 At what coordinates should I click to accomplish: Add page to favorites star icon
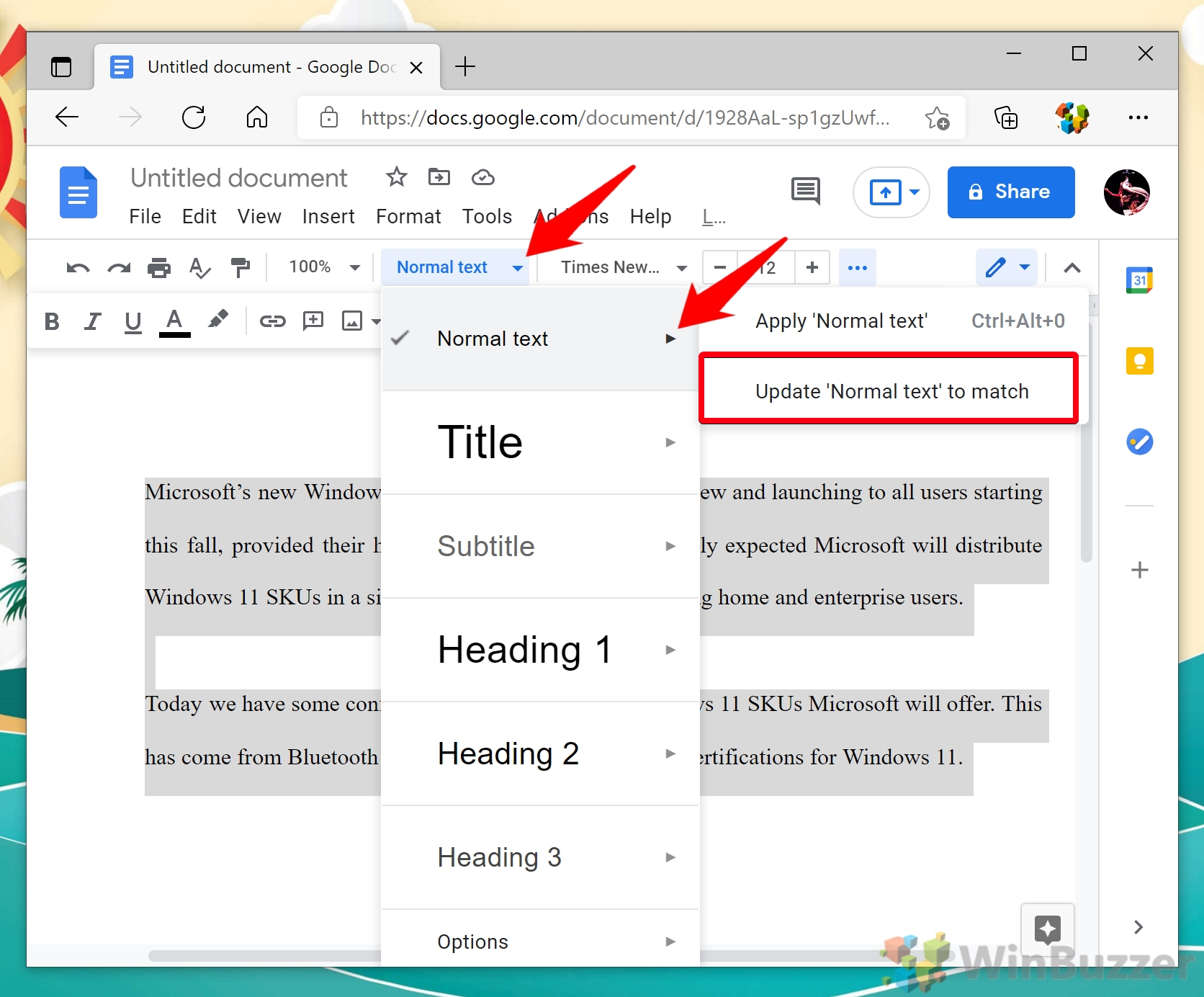tap(938, 117)
